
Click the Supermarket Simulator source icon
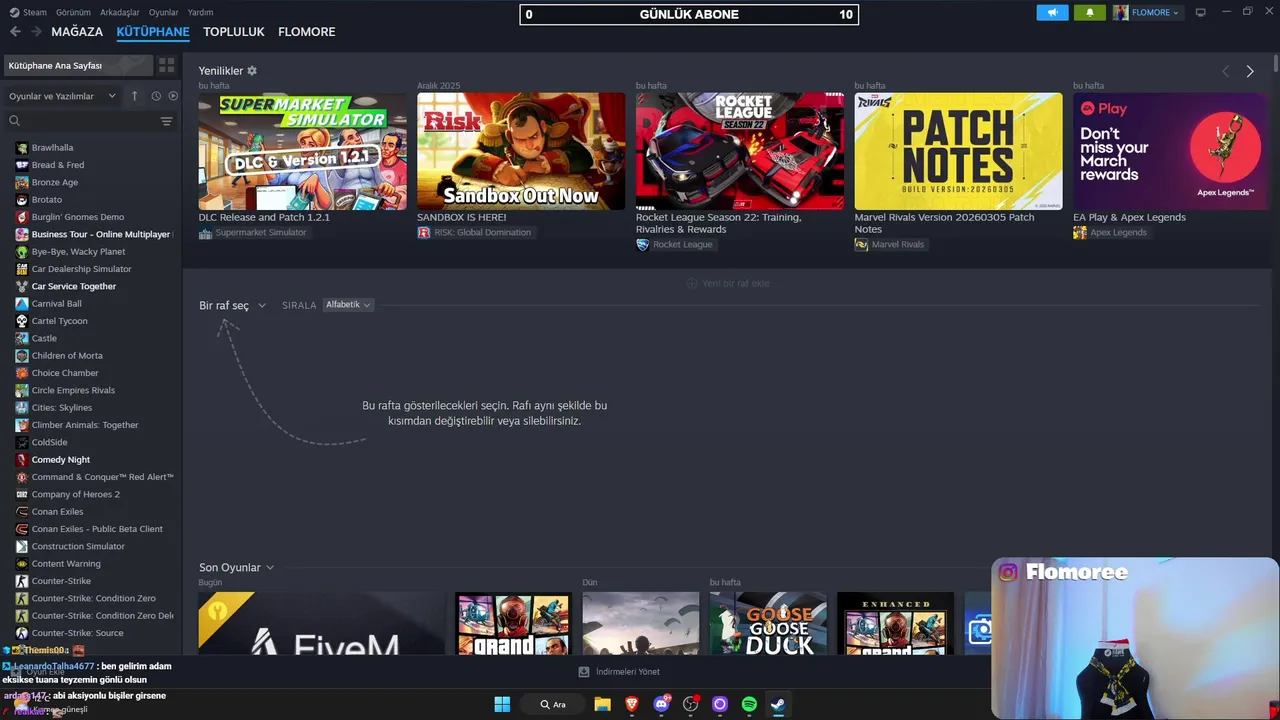click(x=205, y=233)
